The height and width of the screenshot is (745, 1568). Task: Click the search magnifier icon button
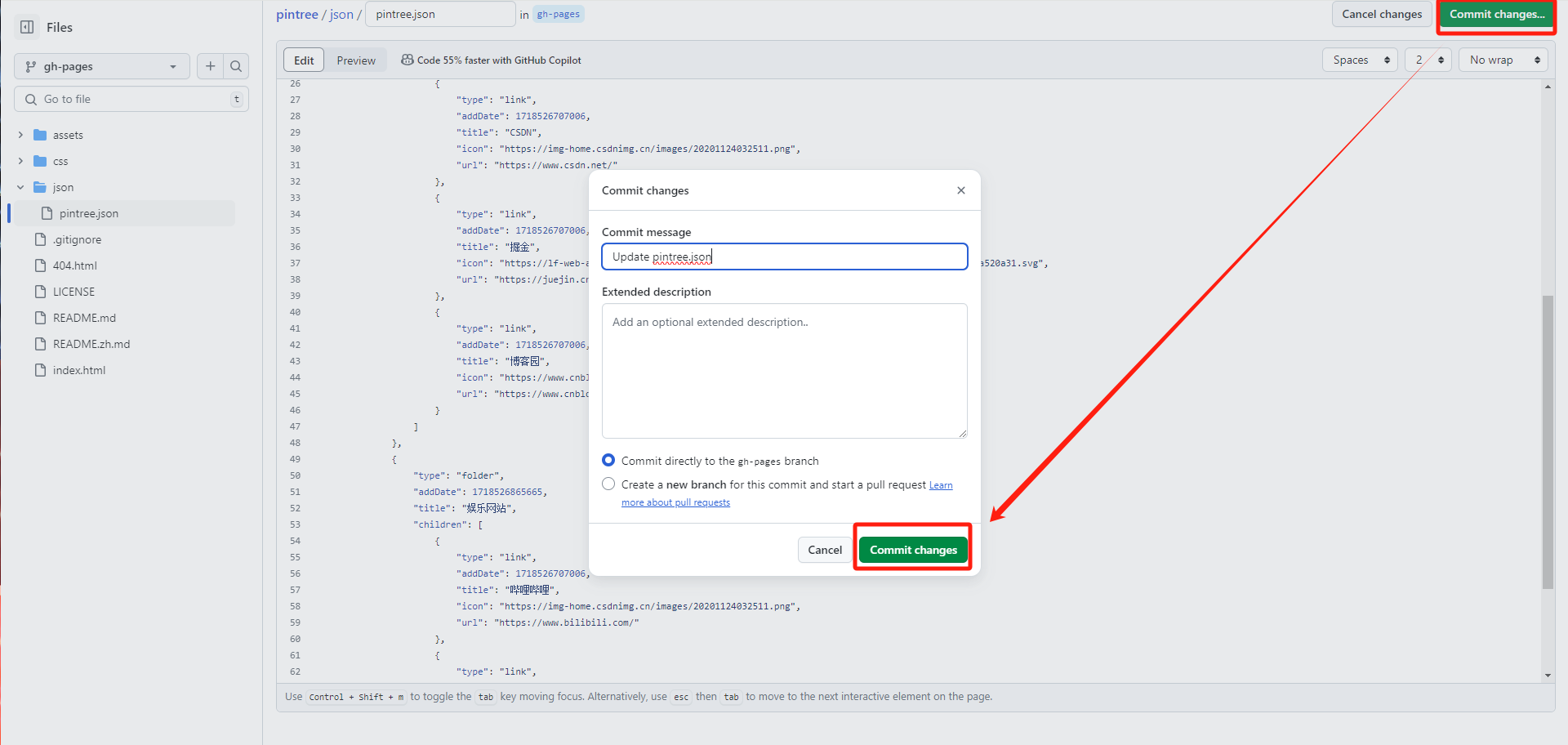point(236,66)
